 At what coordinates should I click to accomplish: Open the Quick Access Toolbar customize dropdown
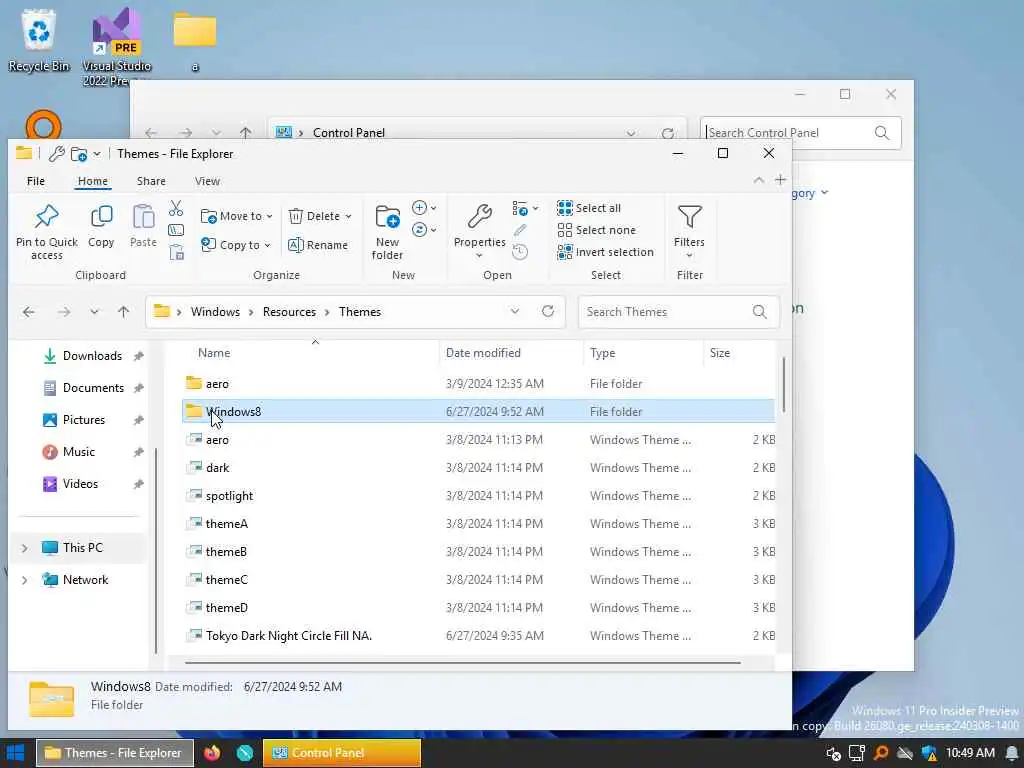(x=97, y=154)
